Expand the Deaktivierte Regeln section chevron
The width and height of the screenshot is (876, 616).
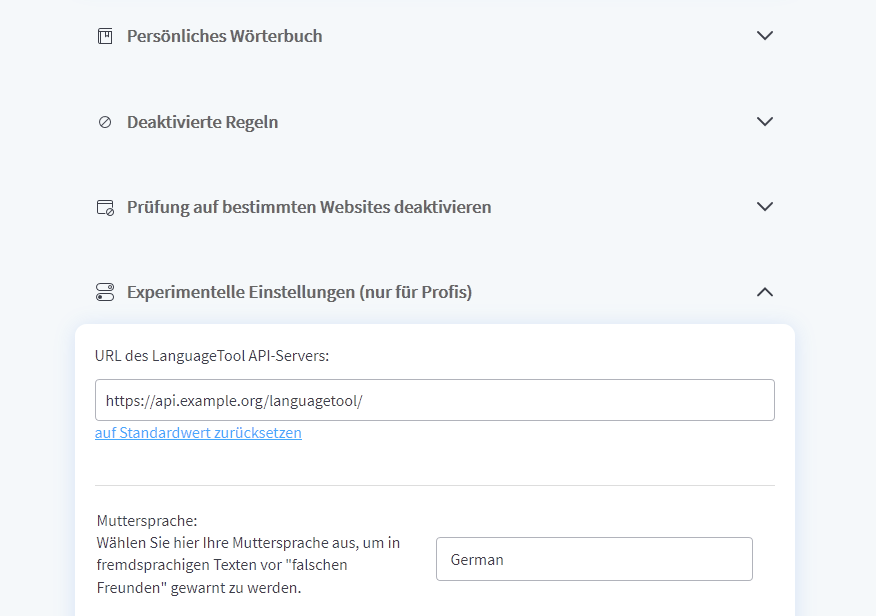click(765, 122)
